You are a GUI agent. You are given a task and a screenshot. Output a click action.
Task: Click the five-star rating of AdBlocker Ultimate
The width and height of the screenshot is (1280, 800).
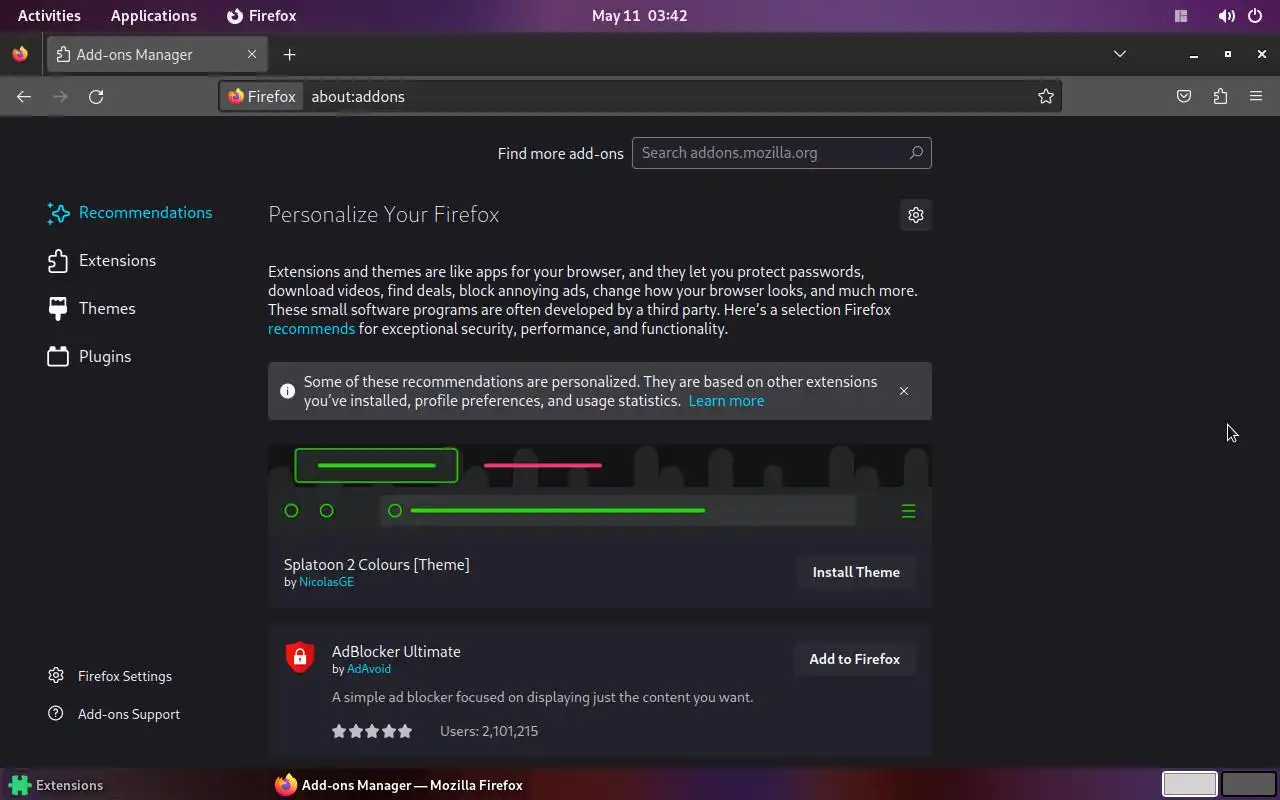(372, 731)
